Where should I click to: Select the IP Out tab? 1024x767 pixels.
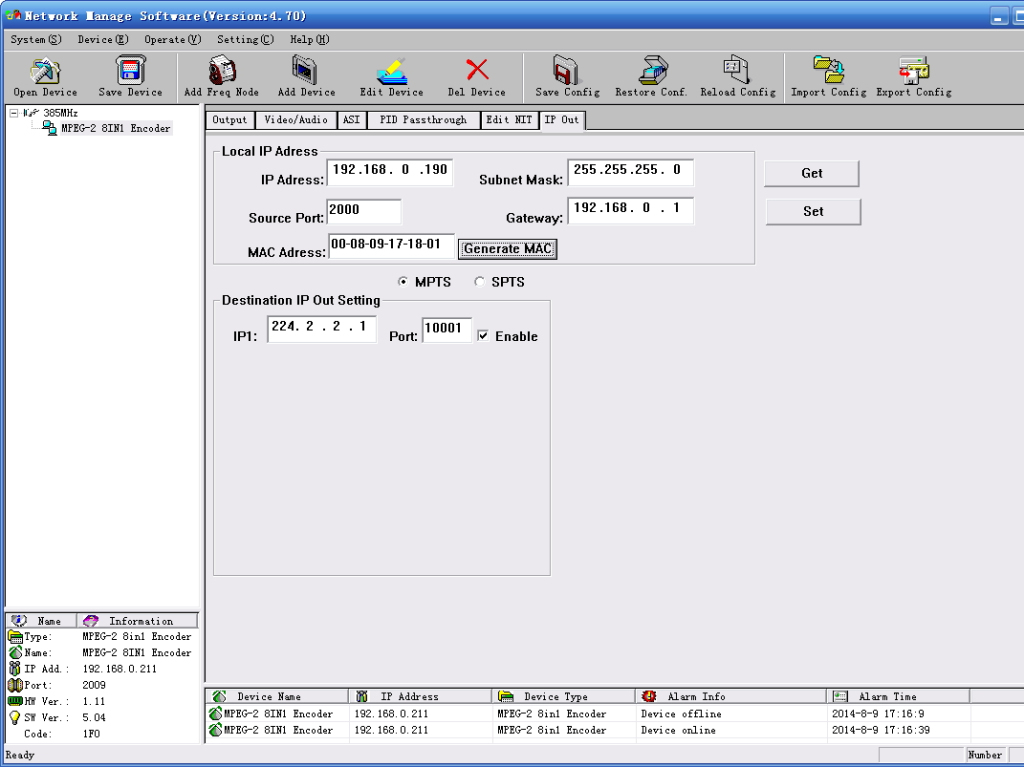pos(562,120)
